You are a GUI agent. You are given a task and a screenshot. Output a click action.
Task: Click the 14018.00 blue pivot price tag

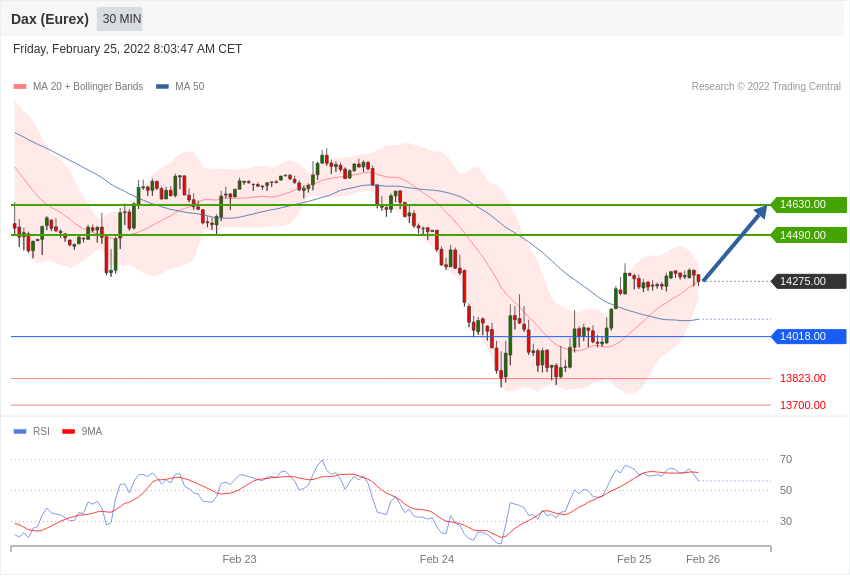point(808,336)
